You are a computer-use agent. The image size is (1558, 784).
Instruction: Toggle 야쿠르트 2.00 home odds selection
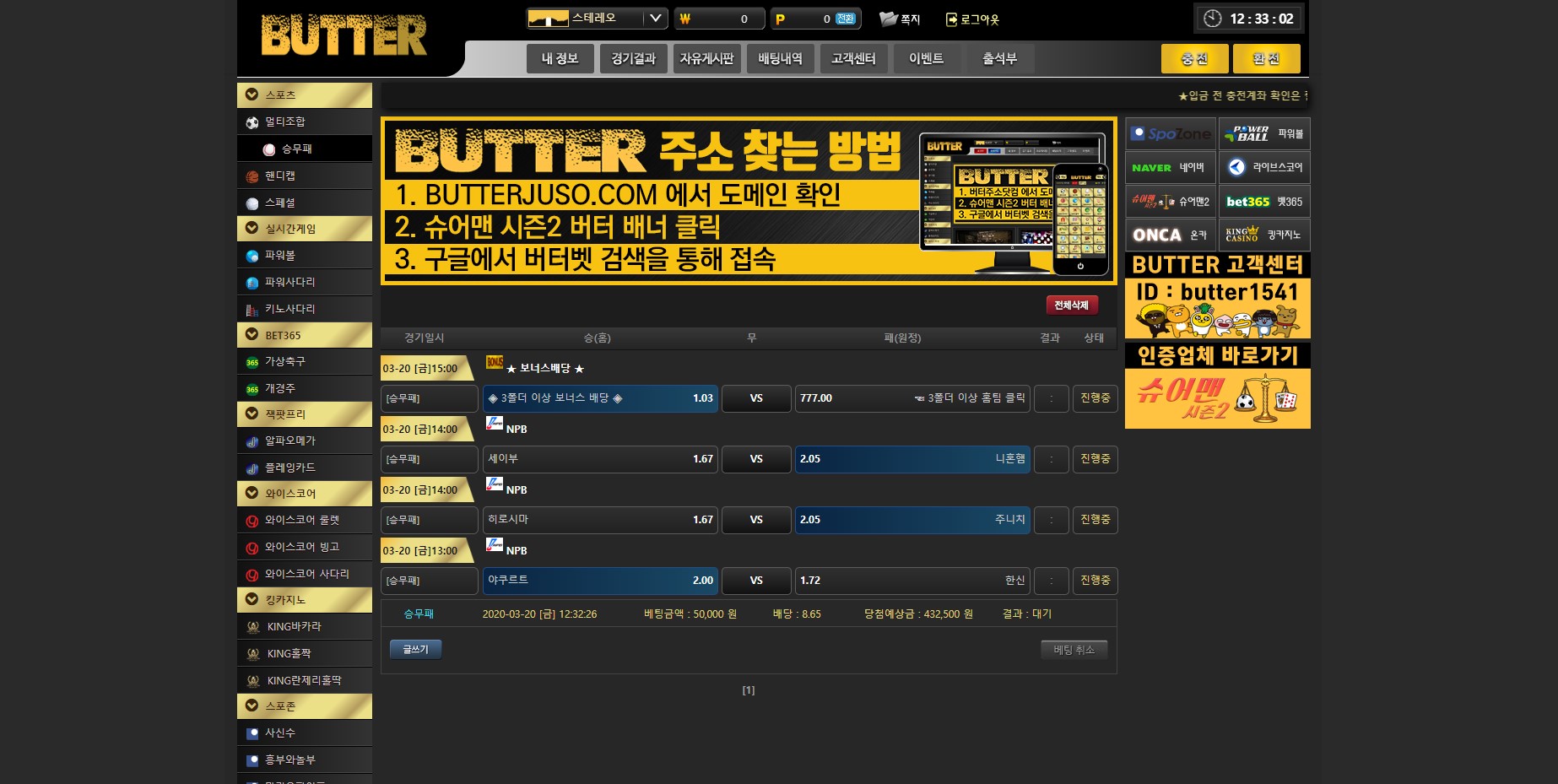pyautogui.click(x=600, y=581)
